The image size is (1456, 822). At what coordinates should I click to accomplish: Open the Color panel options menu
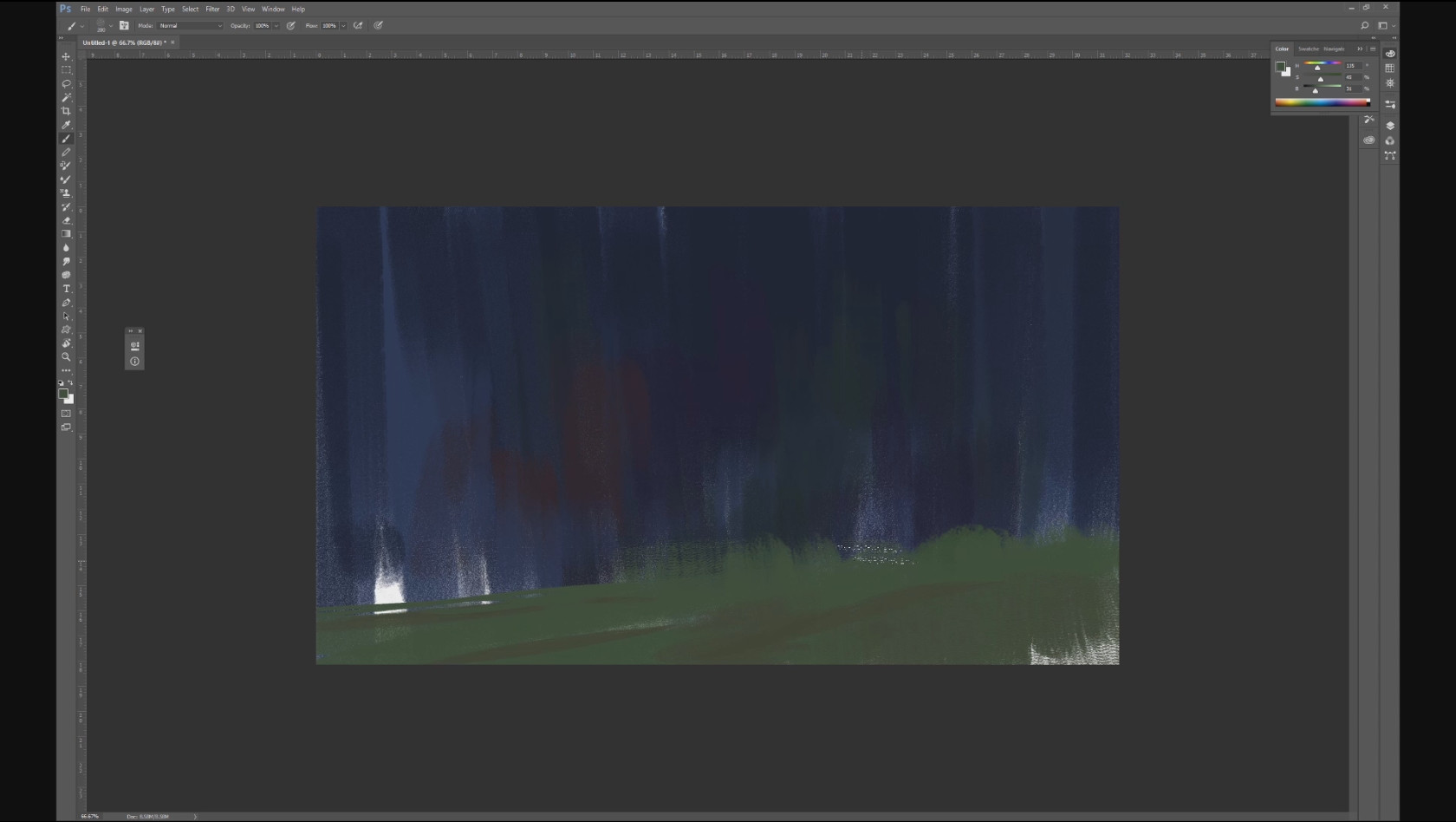coord(1373,49)
